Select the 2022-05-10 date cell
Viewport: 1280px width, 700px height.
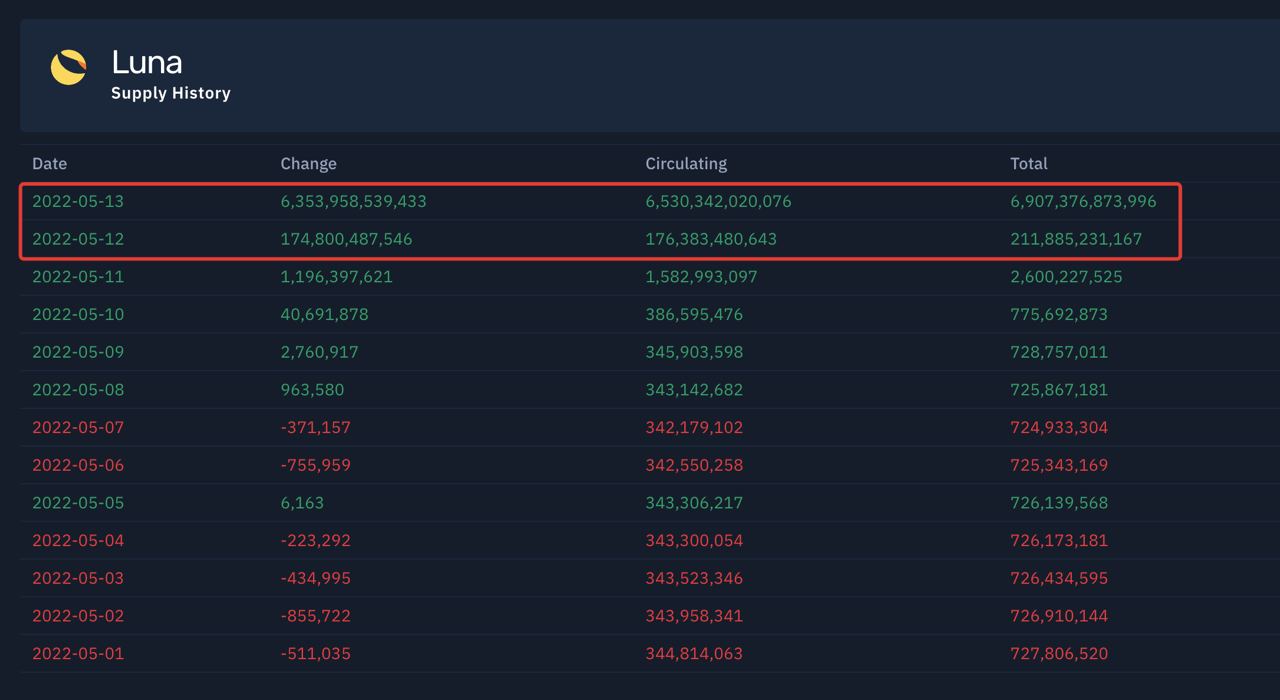click(78, 314)
